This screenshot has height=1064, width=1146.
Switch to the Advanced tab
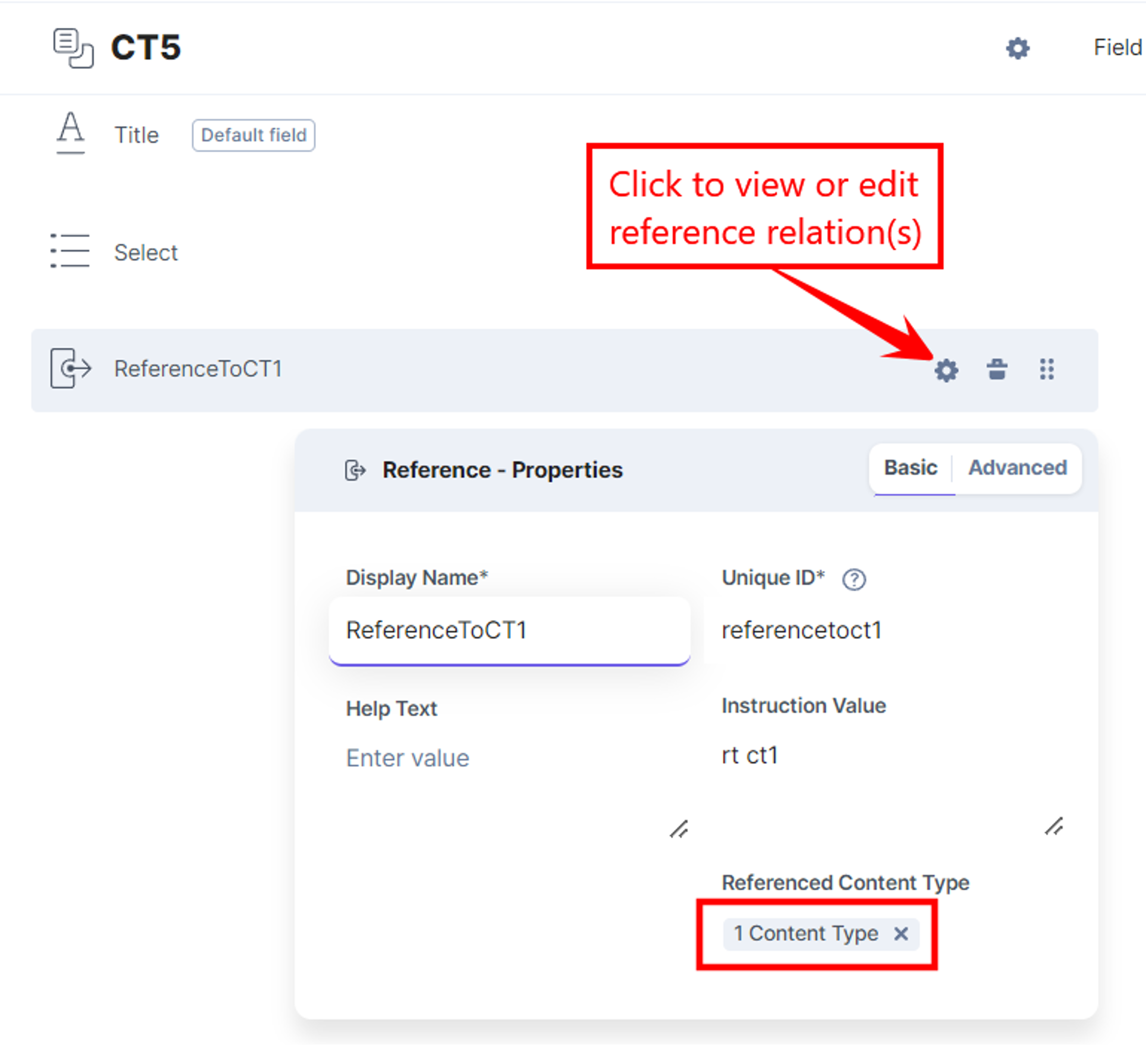coord(1018,468)
